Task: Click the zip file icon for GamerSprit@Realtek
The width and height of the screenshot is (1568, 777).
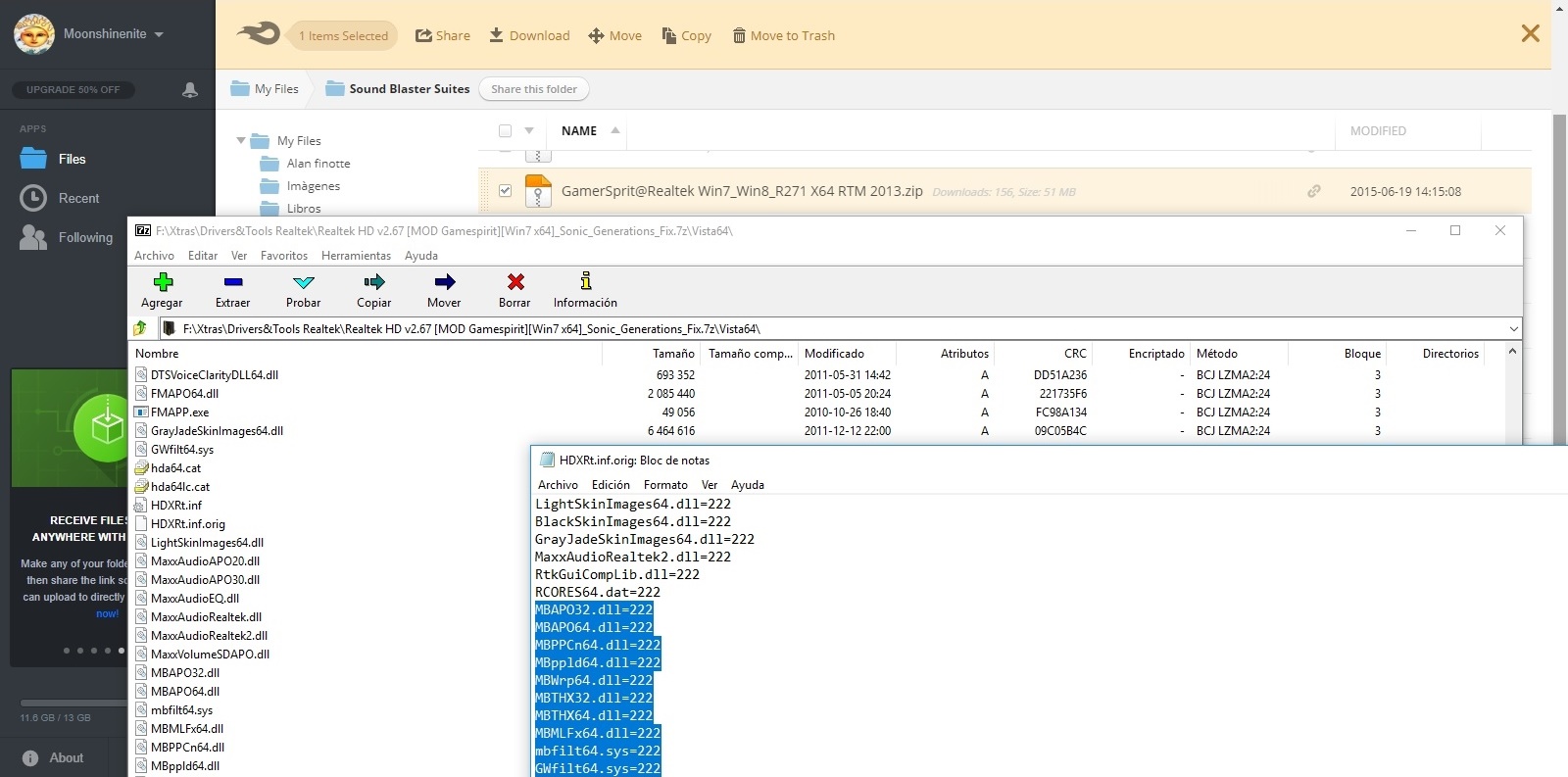Action: pos(538,191)
